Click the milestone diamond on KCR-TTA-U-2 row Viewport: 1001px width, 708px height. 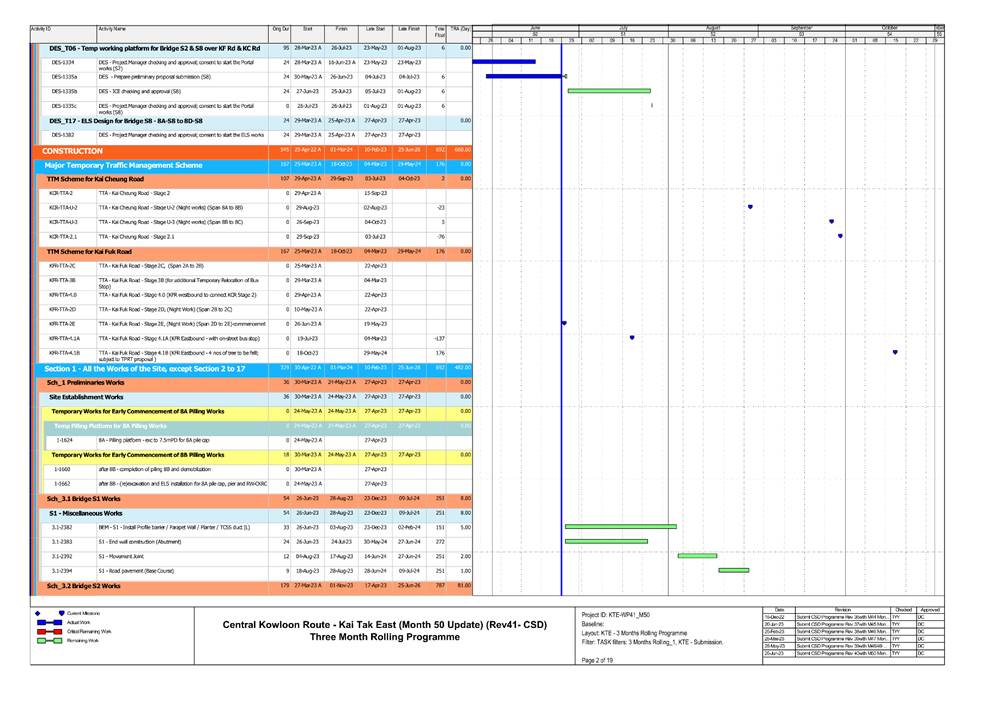750,206
